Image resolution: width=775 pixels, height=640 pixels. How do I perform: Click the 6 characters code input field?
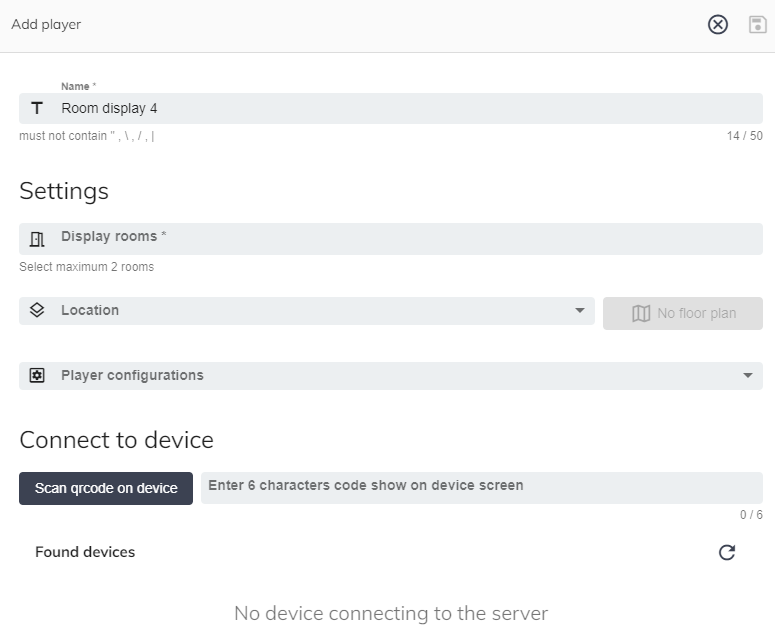click(x=480, y=487)
